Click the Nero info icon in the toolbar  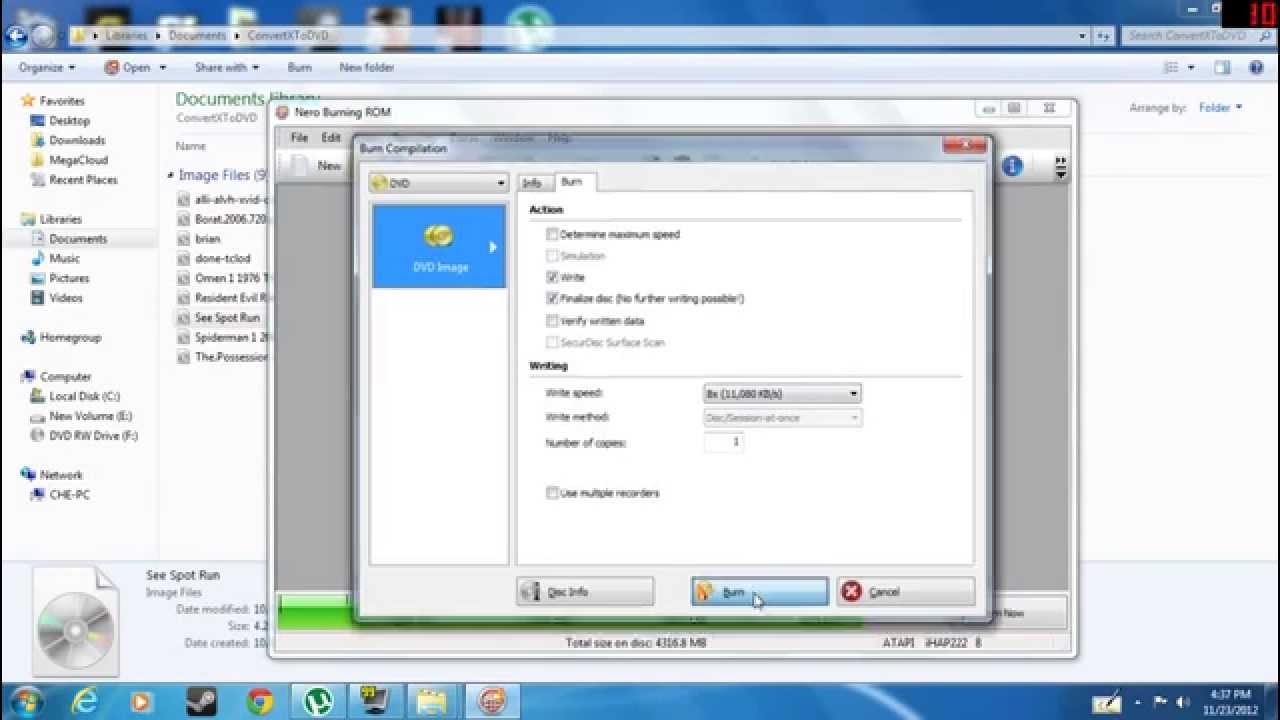[x=1012, y=166]
